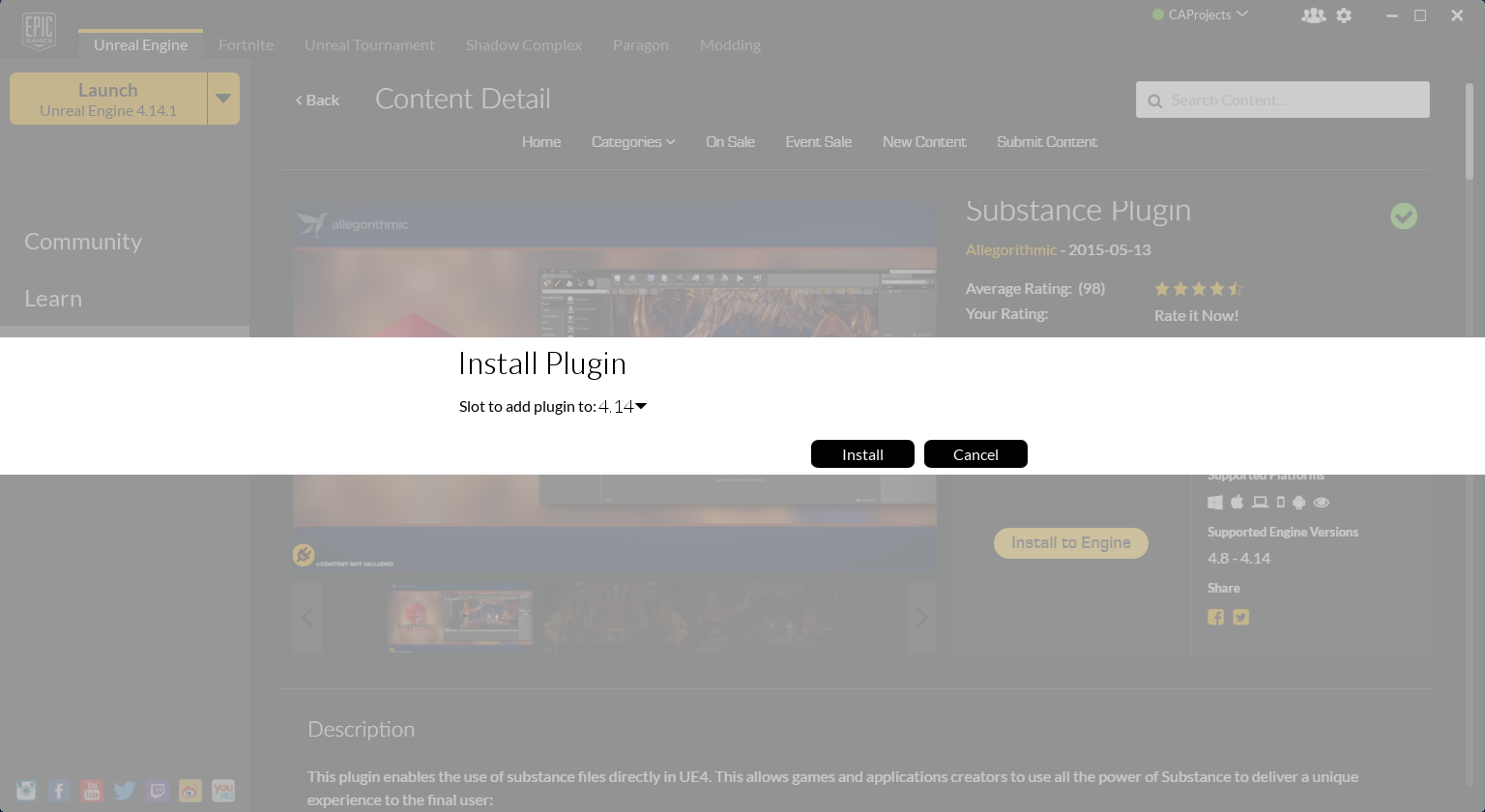Open the Unreal Tournament tab
The width and height of the screenshot is (1485, 812).
click(x=369, y=44)
